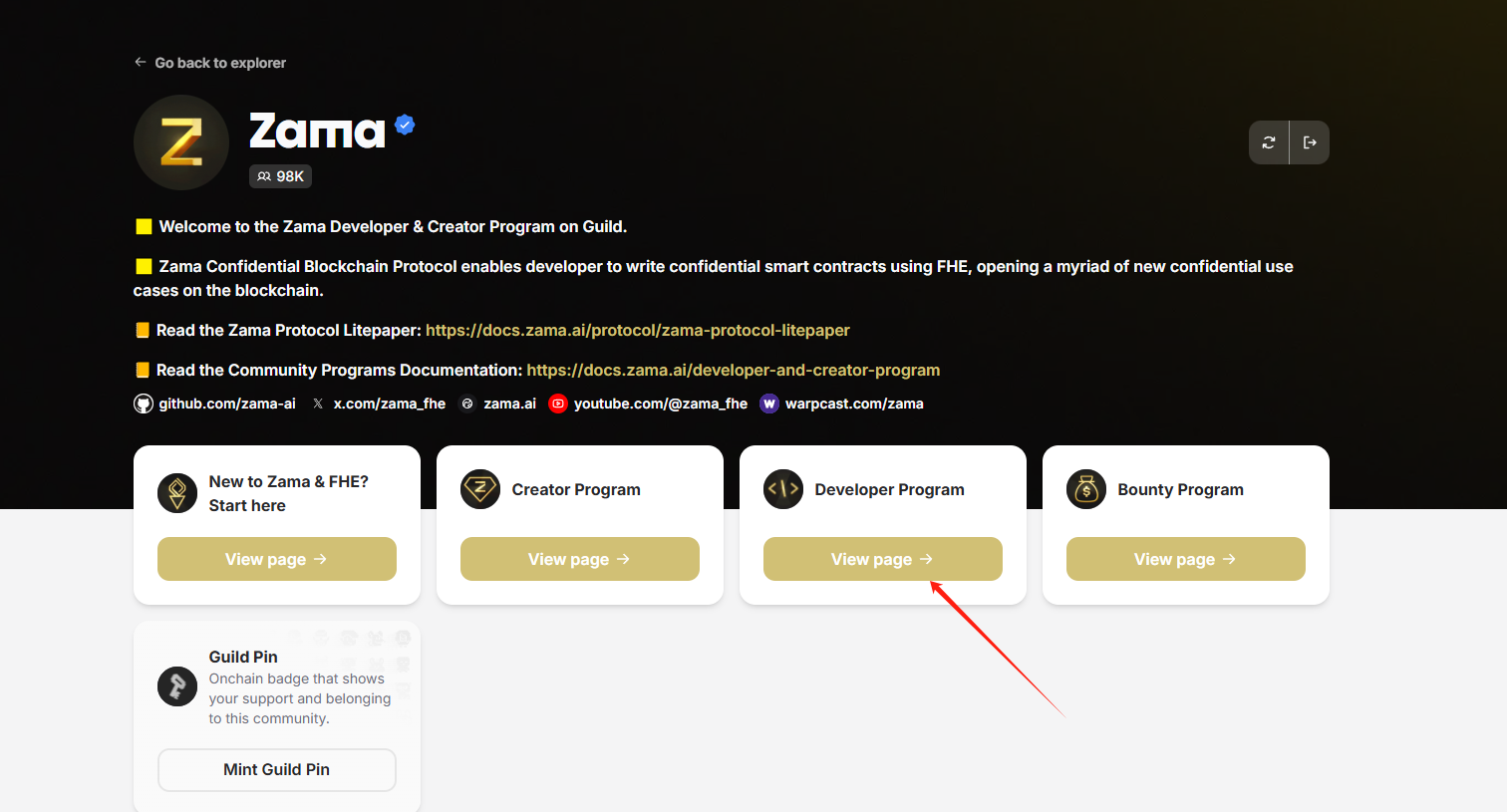1507x812 pixels.
Task: Visit the x.com/zama_fhe profile link
Action: [x=389, y=404]
